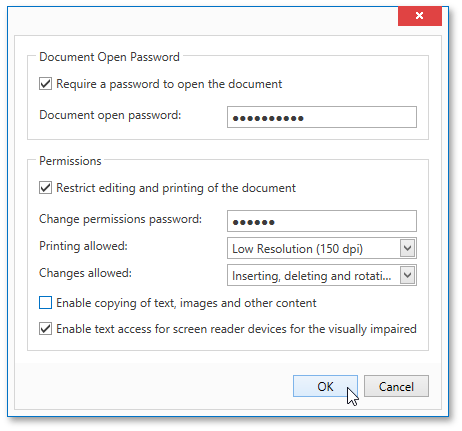The height and width of the screenshot is (431, 462).
Task: Select the Low Resolution (150 dpi) combo box
Action: [x=322, y=248]
